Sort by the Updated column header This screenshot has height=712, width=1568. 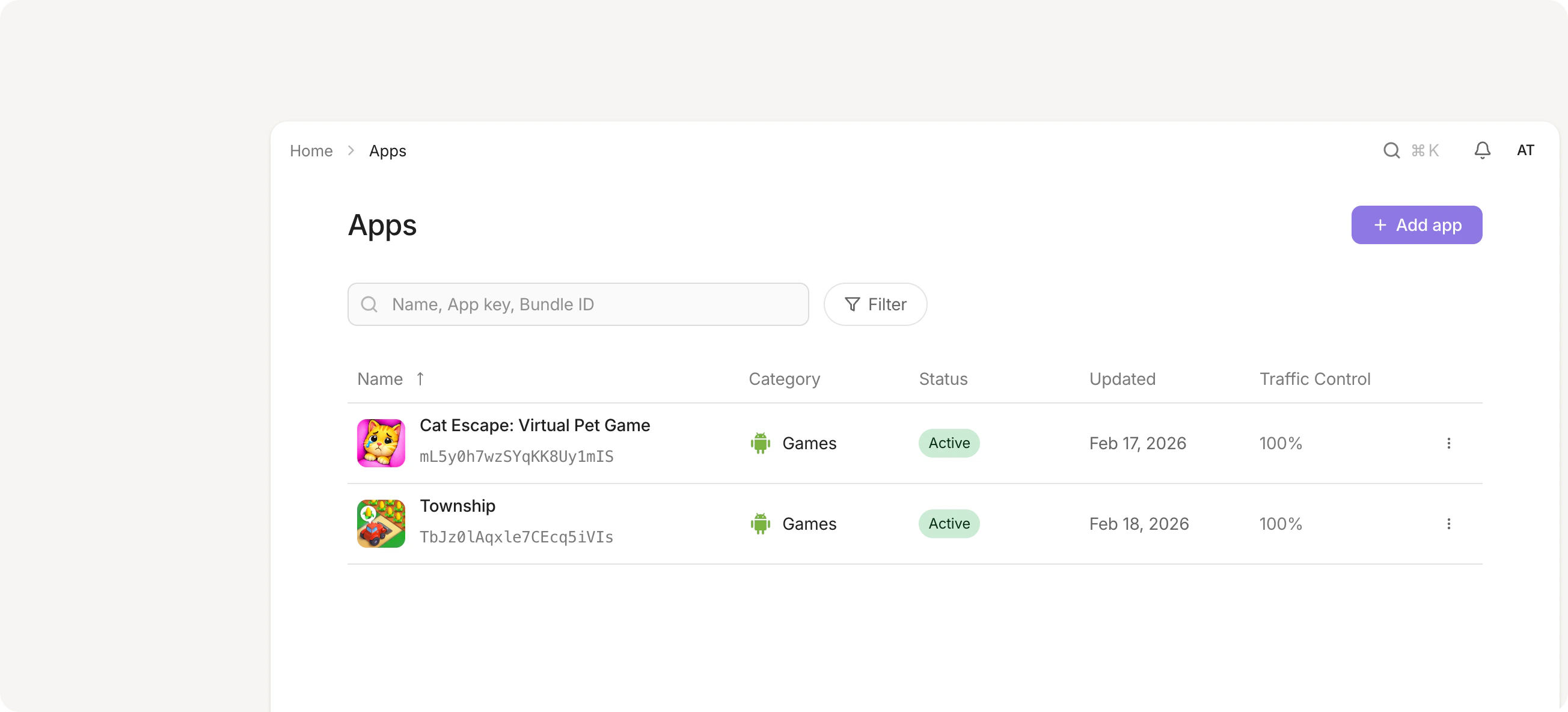(x=1122, y=379)
